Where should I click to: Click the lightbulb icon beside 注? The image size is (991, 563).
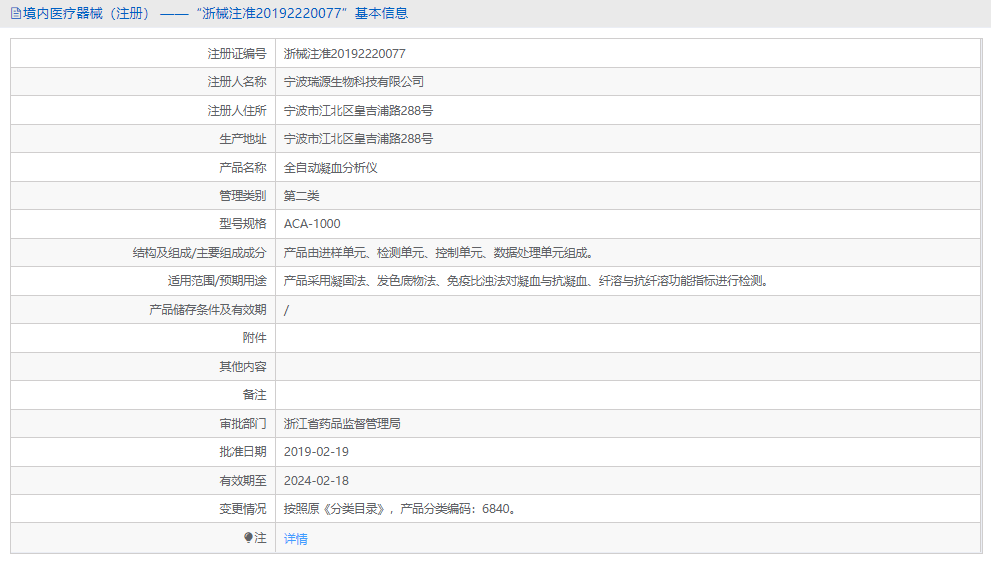pyautogui.click(x=248, y=538)
